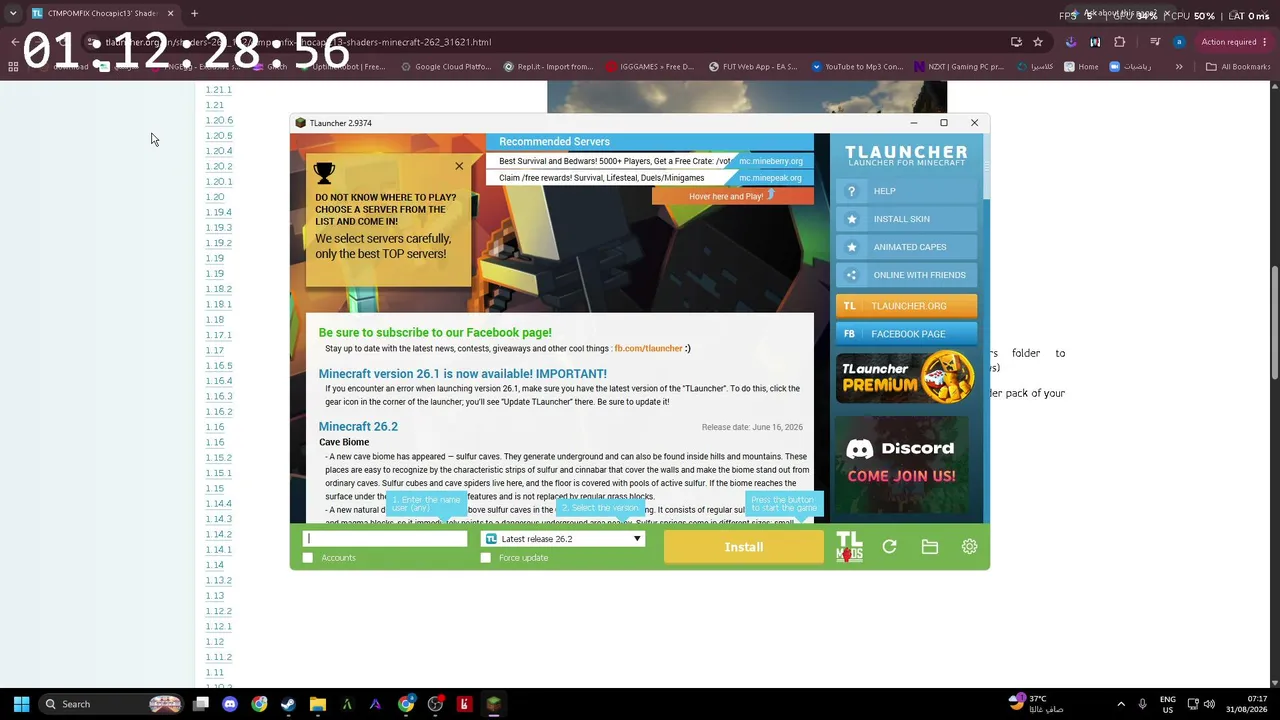Close the server promo popup with X
Screen dimensions: 1280x720
[459, 166]
